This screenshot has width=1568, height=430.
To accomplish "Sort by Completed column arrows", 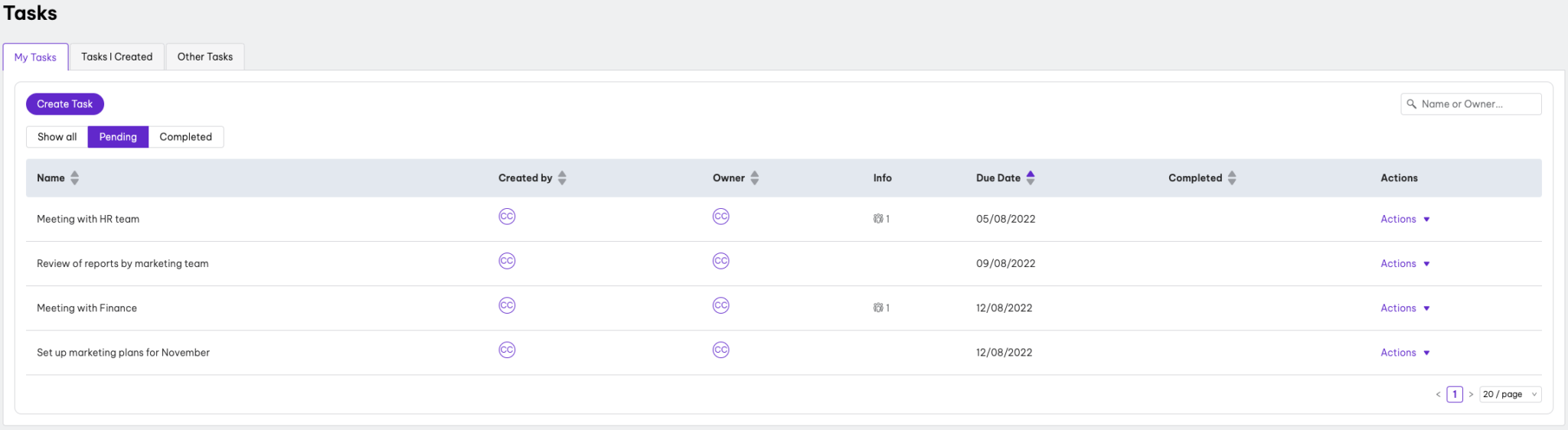I will pos(1232,178).
